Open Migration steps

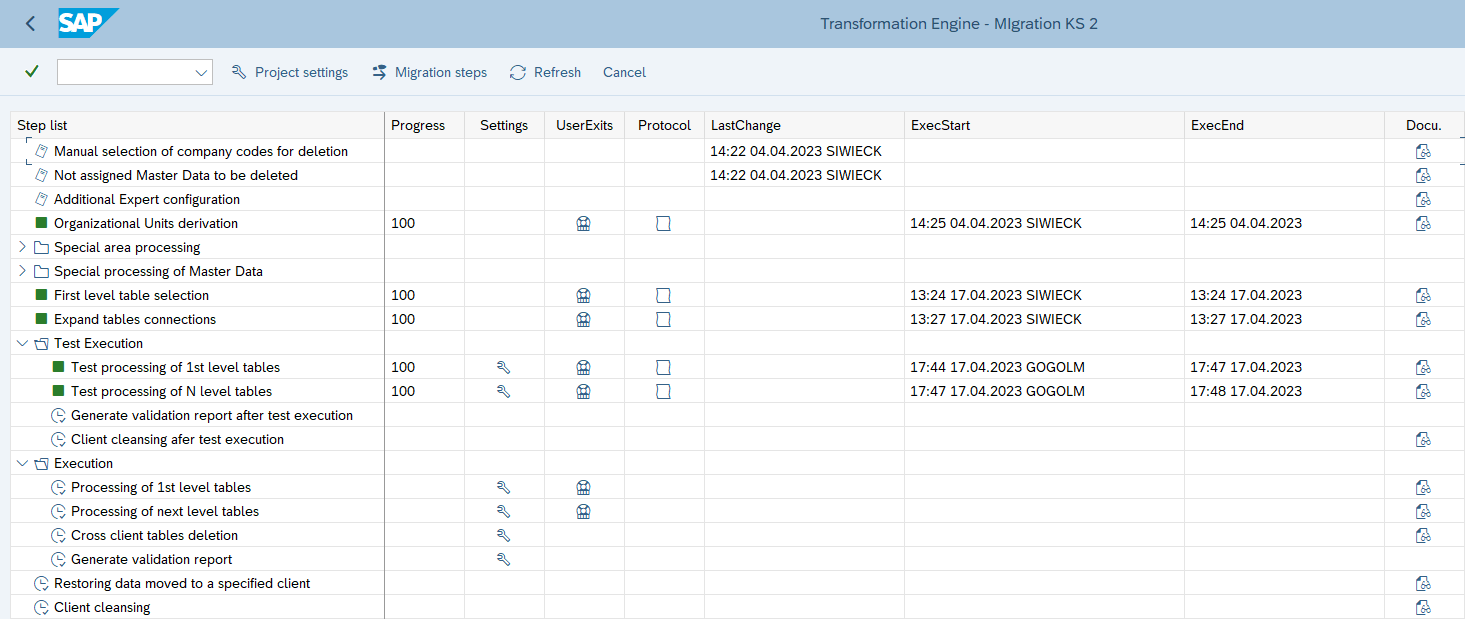click(x=429, y=72)
